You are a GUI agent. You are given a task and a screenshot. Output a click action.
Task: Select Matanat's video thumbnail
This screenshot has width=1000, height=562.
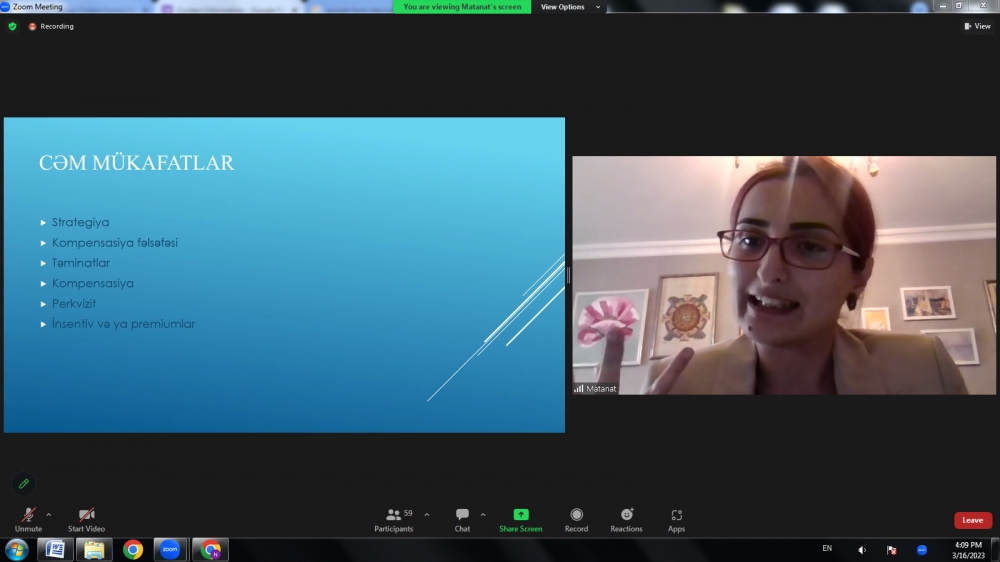(784, 275)
